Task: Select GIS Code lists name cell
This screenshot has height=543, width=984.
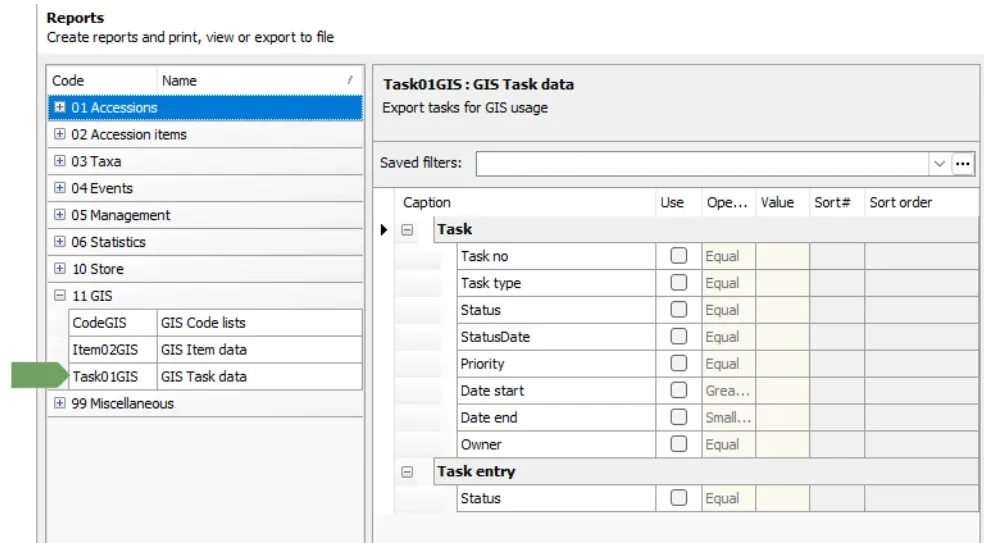Action: [259, 323]
